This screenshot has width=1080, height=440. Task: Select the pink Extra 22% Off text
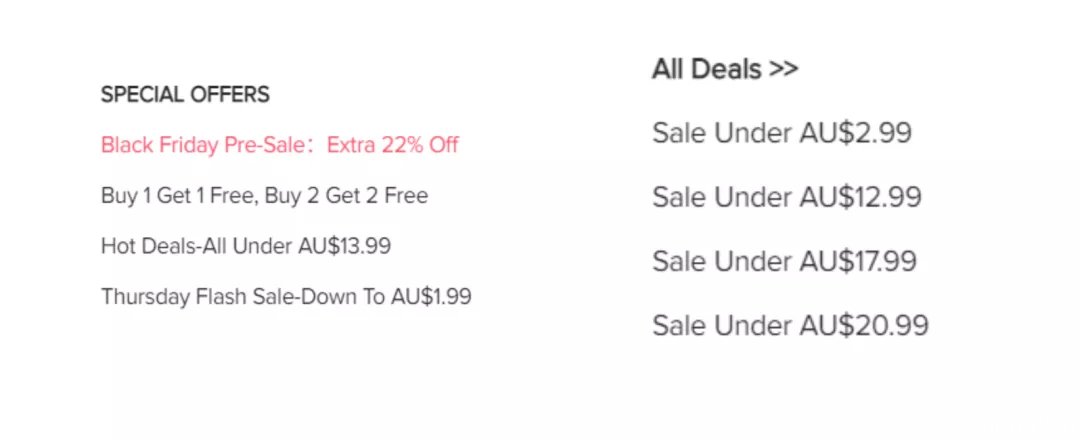point(393,145)
